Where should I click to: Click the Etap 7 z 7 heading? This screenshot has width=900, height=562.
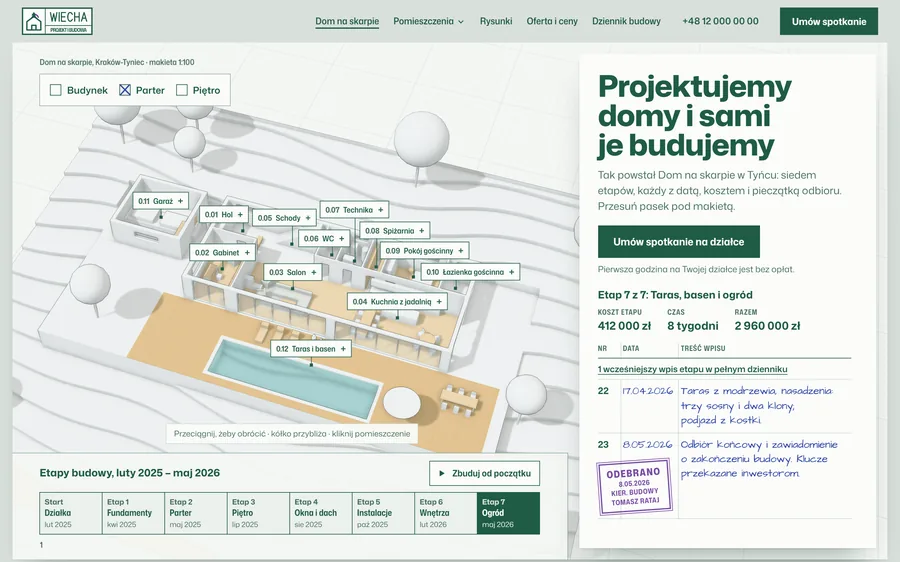click(675, 295)
